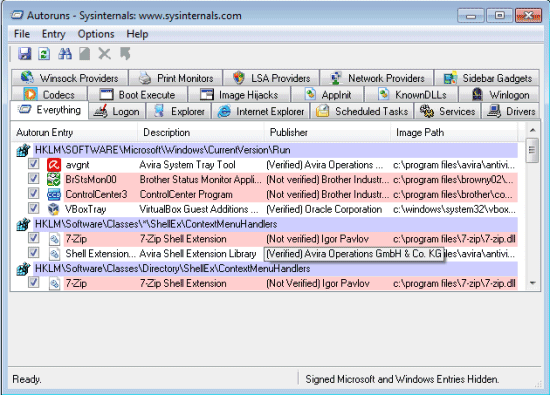
Task: Switch to the LSA Providers tab
Action: pos(271,78)
